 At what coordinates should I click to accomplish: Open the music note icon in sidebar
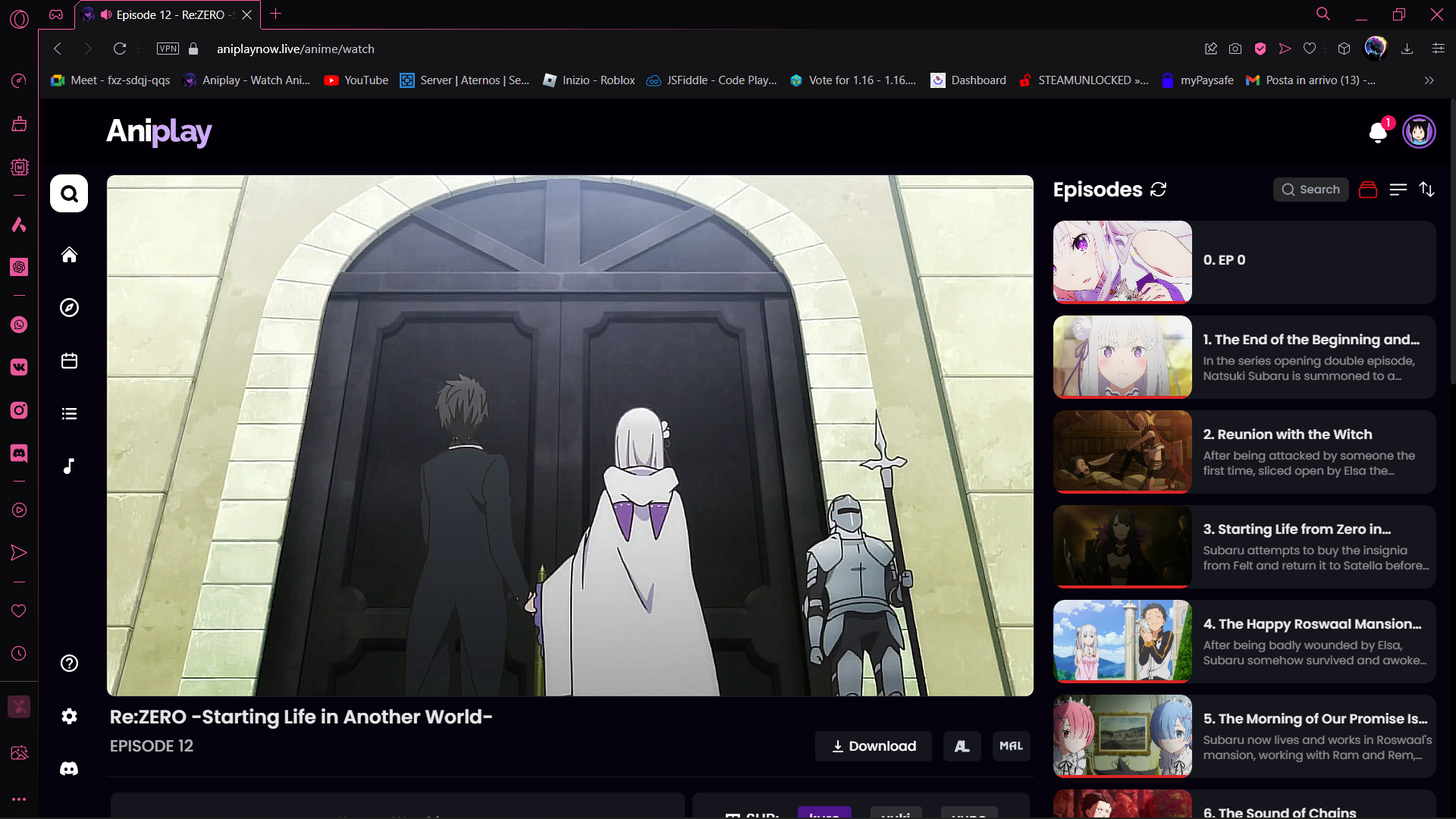coord(69,466)
